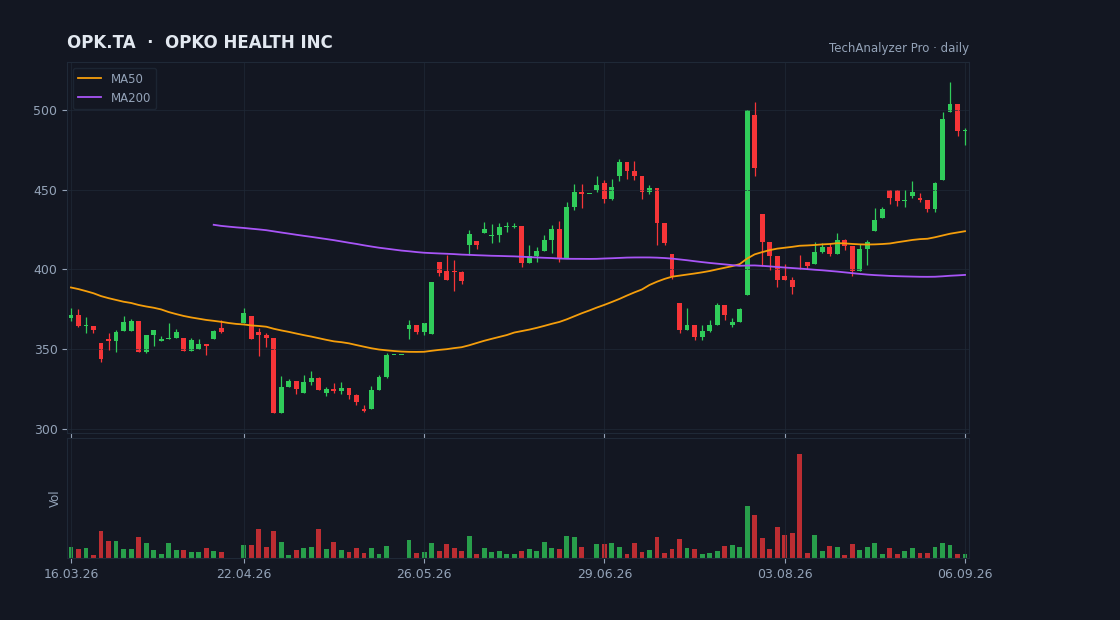1120x620 pixels.
Task: Click the tallest red volume bar
Action: tap(799, 506)
